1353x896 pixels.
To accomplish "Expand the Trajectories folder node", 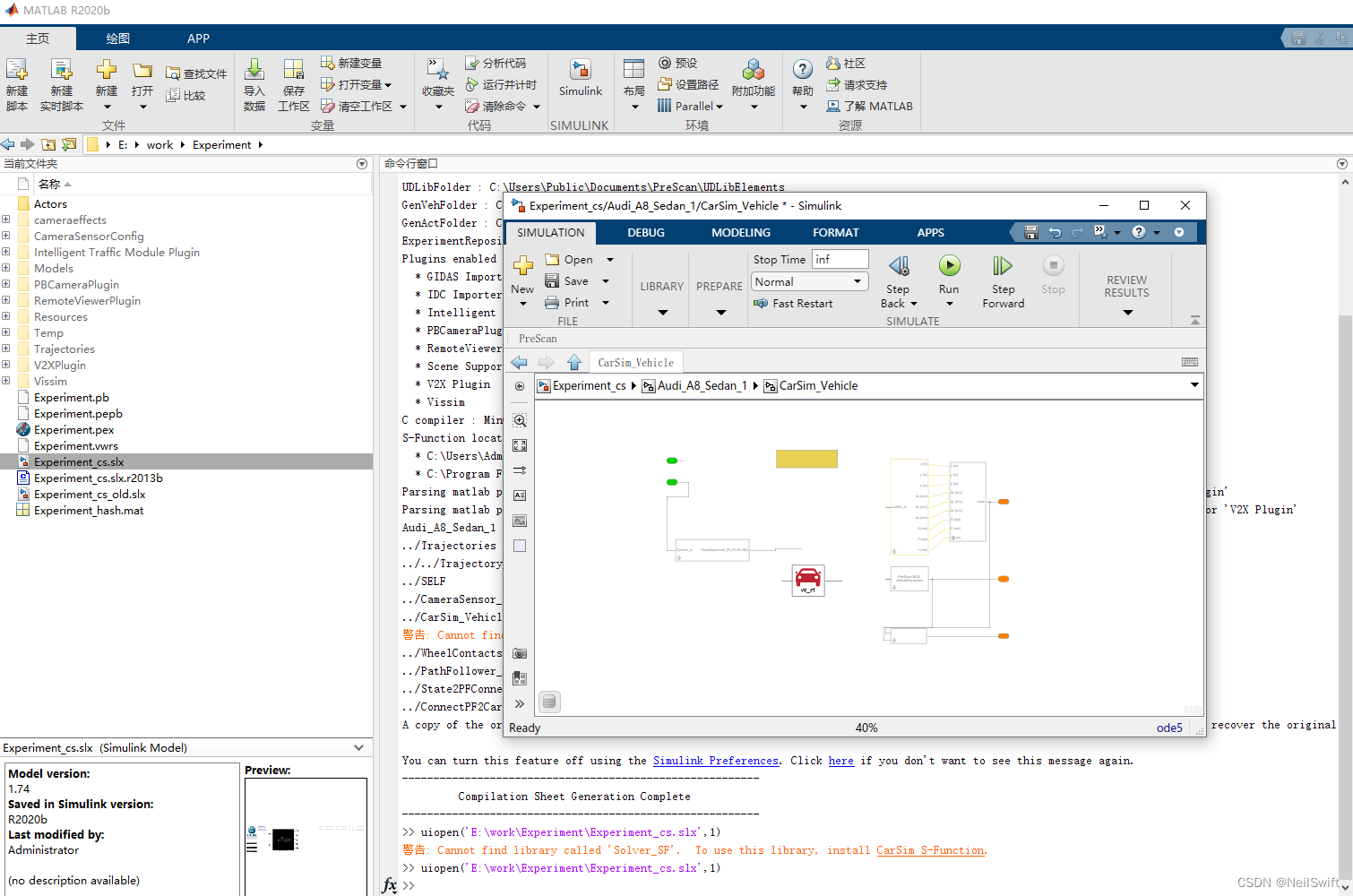I will tap(6, 349).
